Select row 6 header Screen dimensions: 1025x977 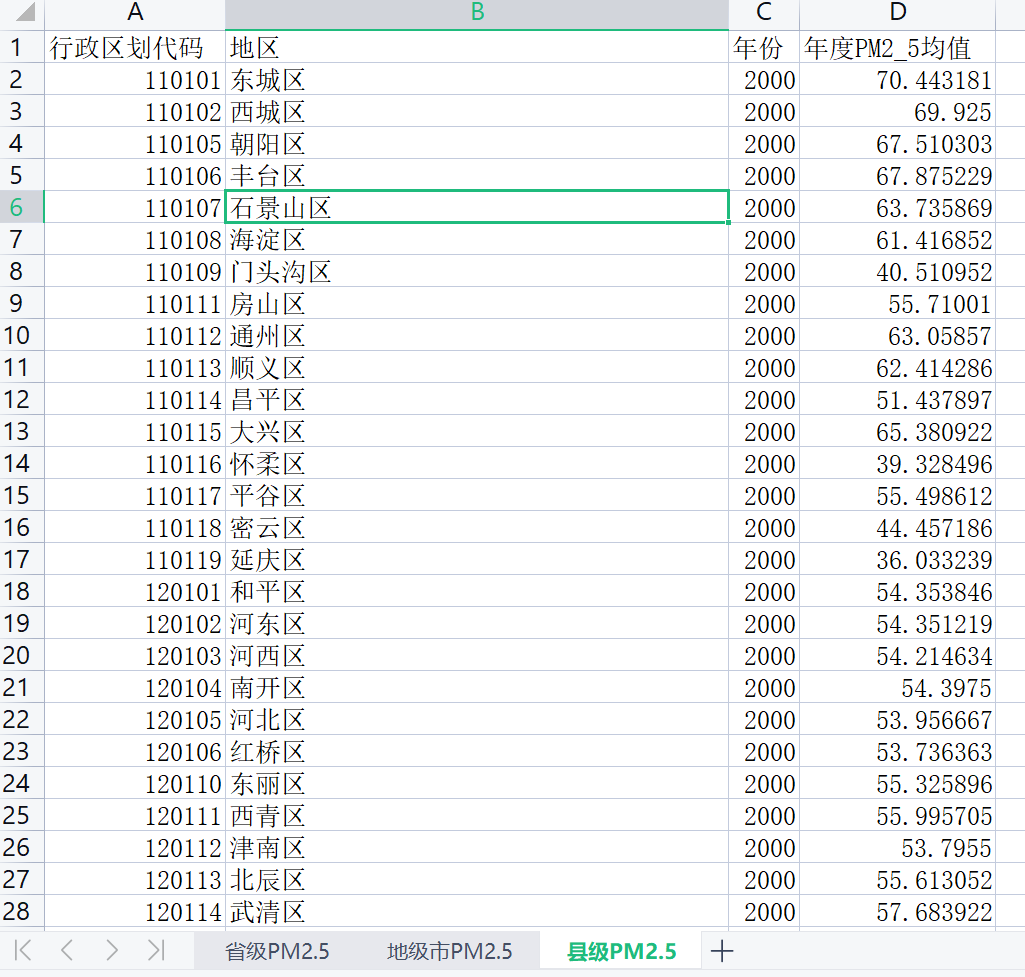[22, 207]
